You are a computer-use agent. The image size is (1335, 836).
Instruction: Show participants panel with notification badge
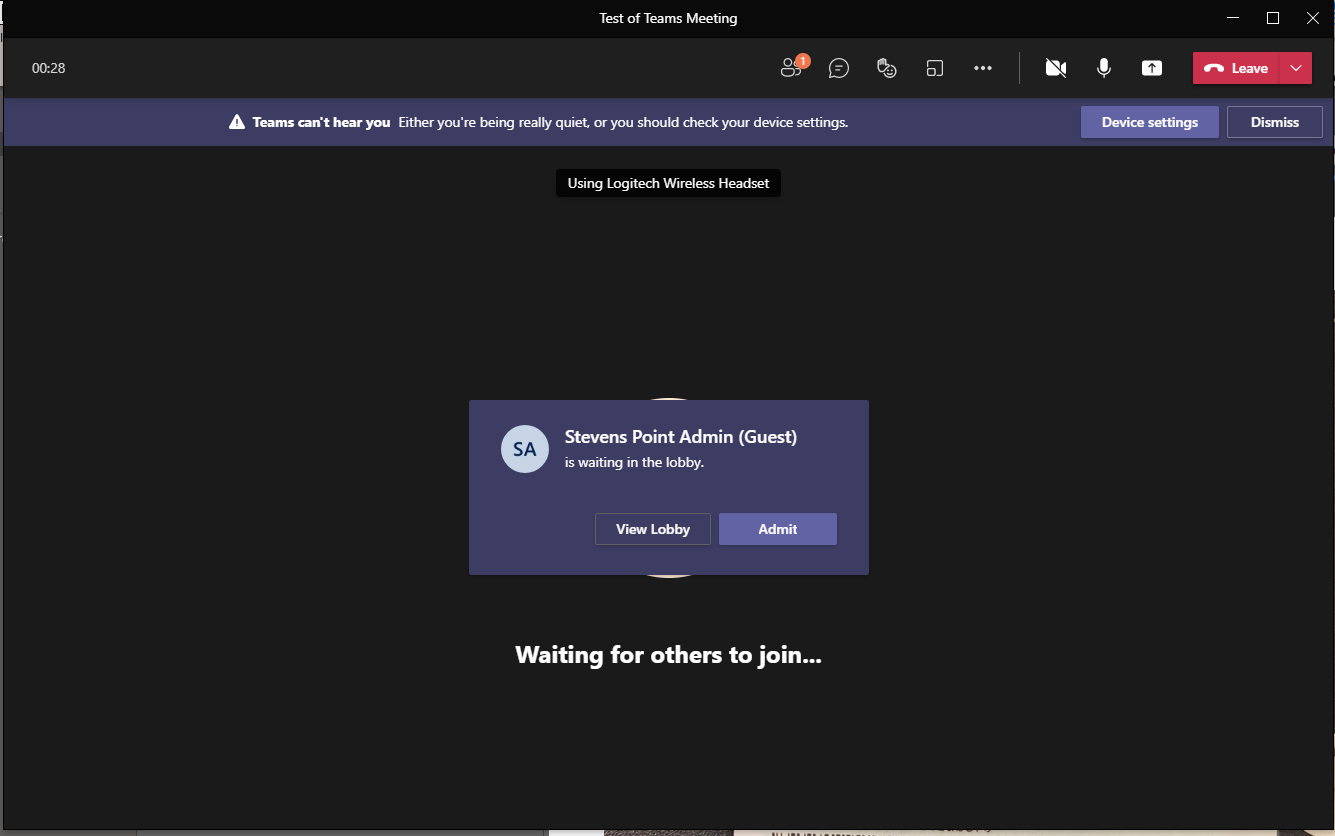(x=793, y=67)
